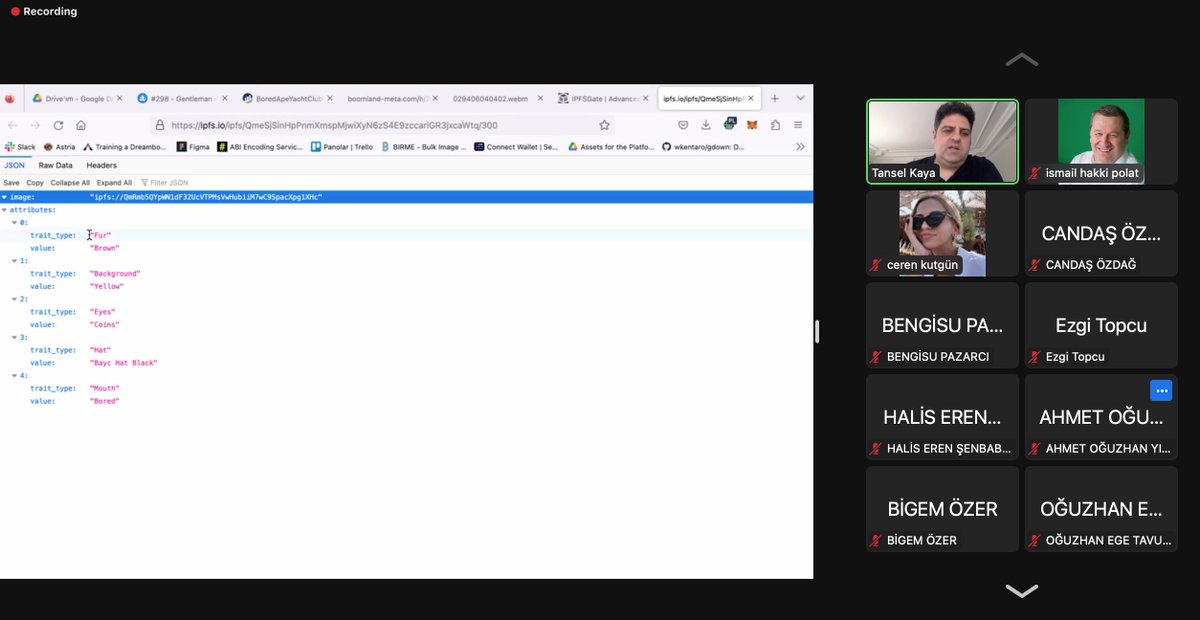
Task: Click the browser forward arrow
Action: point(35,125)
